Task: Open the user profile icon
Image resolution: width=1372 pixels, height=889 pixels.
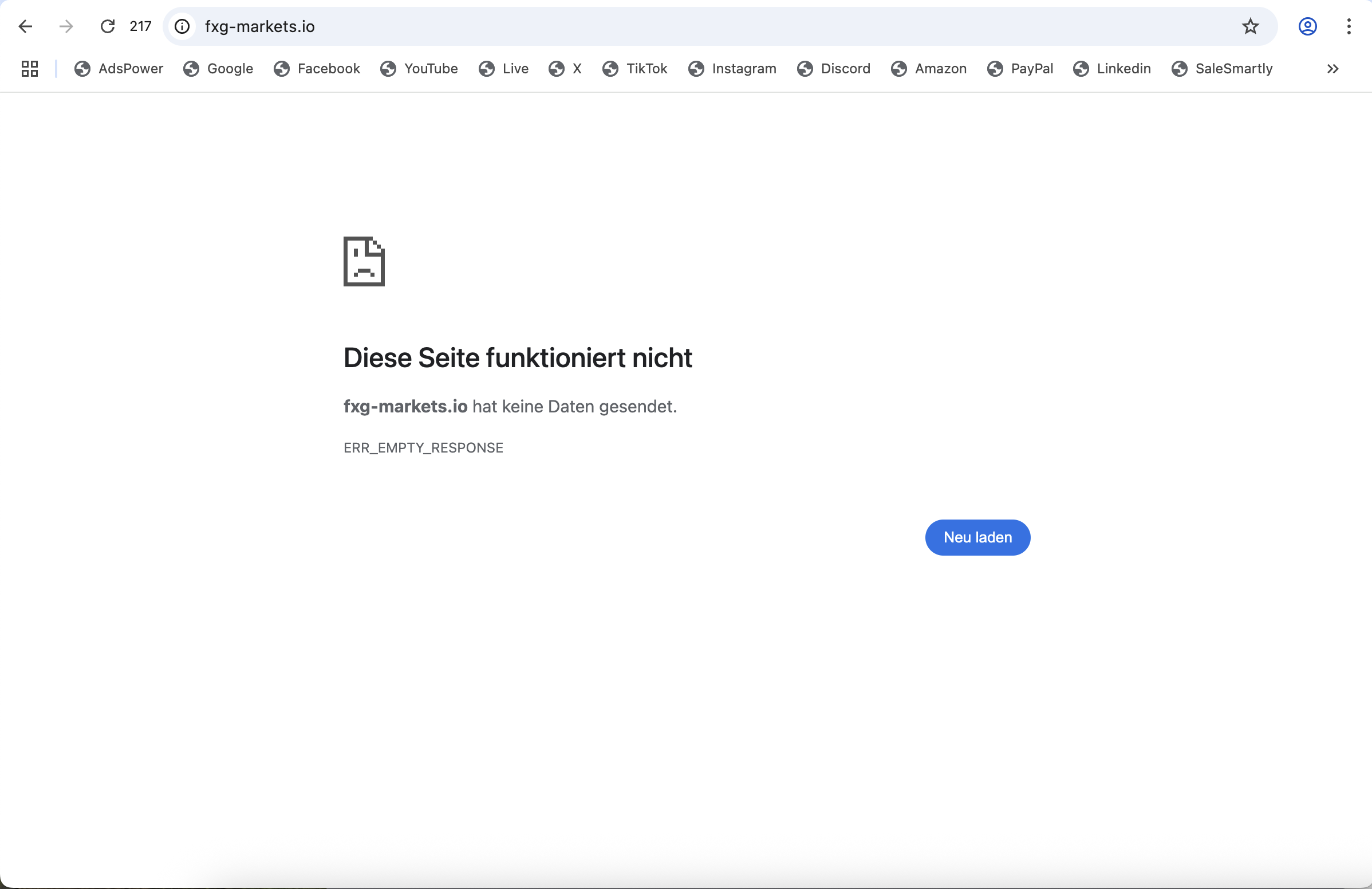Action: 1307,26
